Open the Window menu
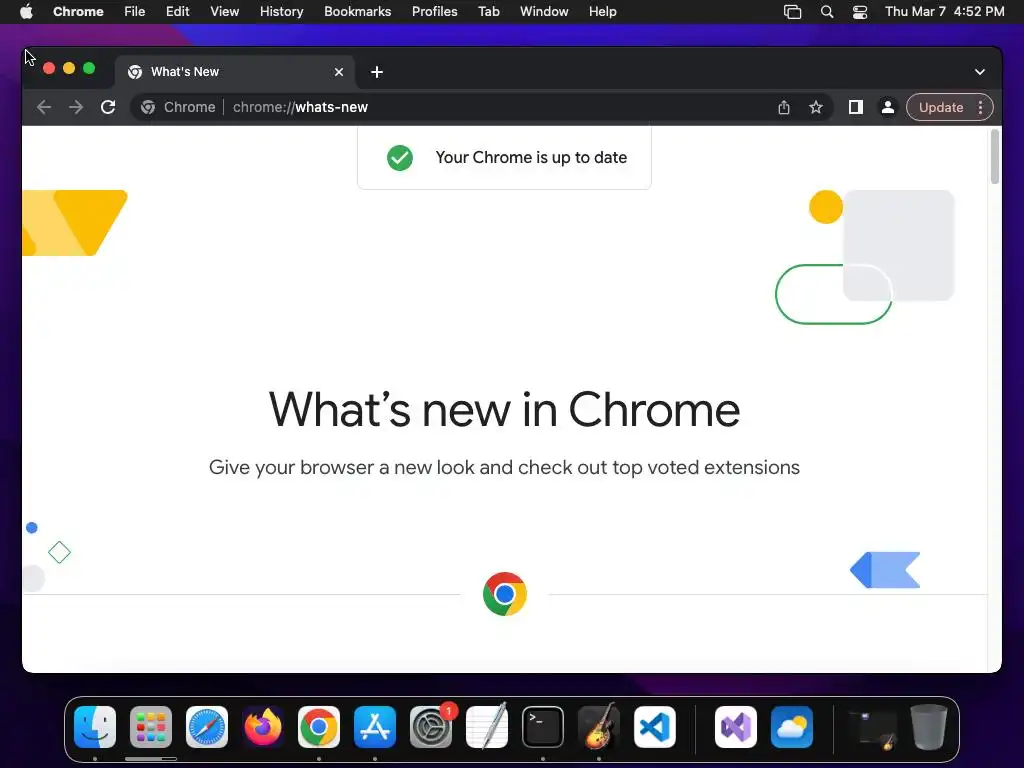The height and width of the screenshot is (768, 1024). 544,12
